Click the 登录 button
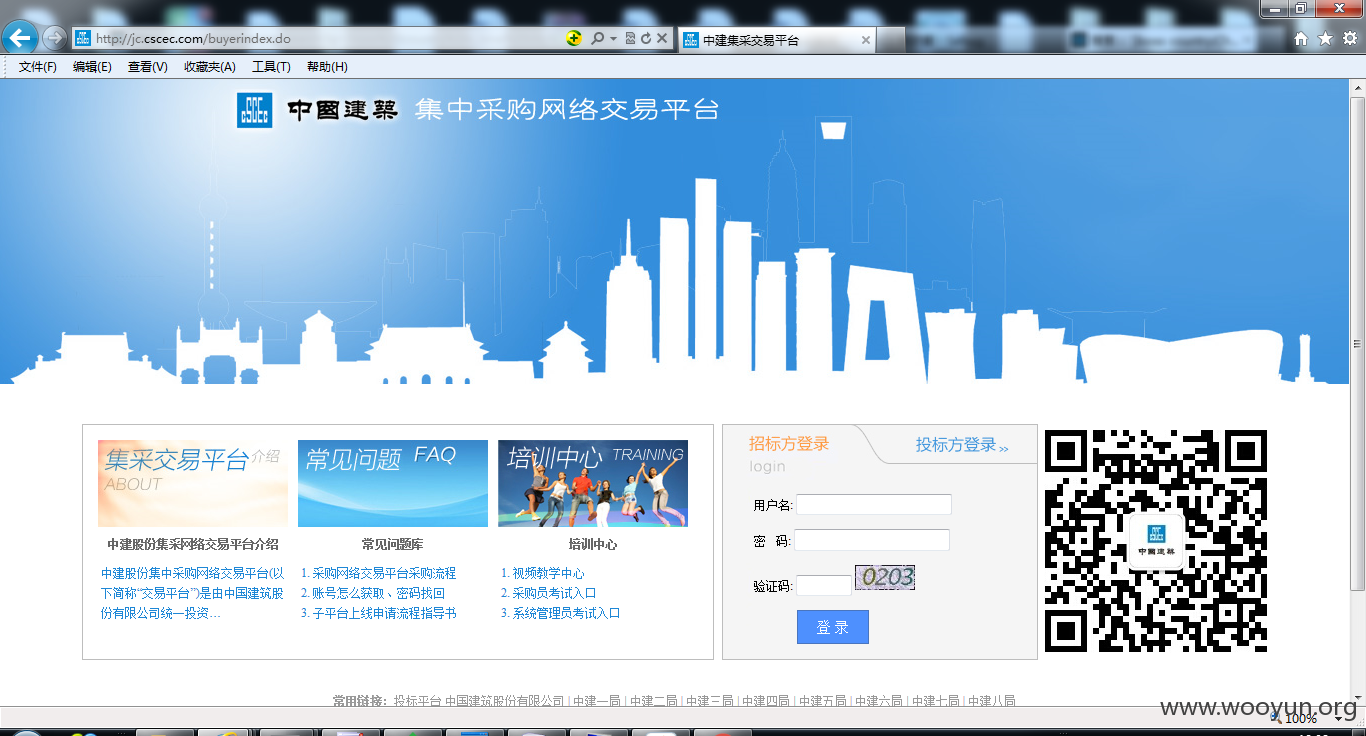 tap(833, 627)
